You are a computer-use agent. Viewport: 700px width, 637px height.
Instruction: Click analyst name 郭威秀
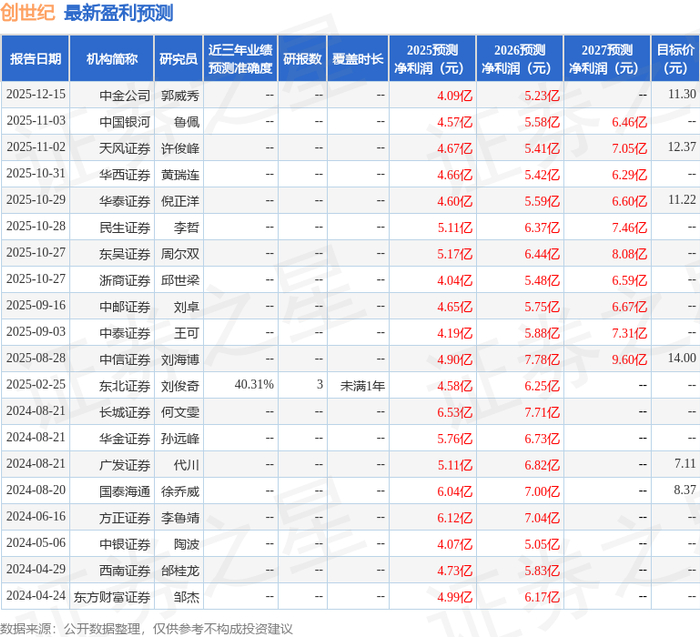(x=180, y=96)
